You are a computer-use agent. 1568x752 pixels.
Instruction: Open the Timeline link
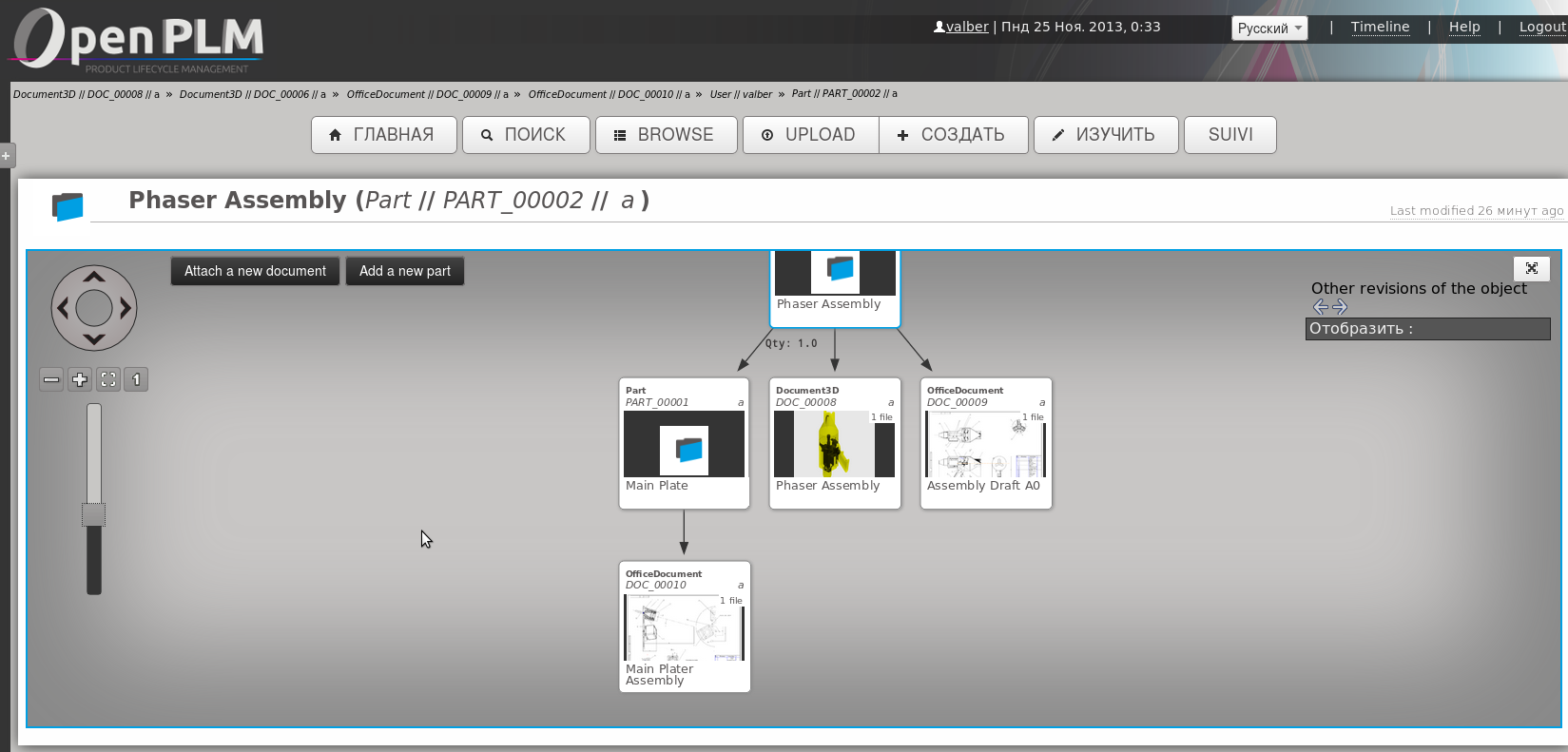click(x=1380, y=27)
